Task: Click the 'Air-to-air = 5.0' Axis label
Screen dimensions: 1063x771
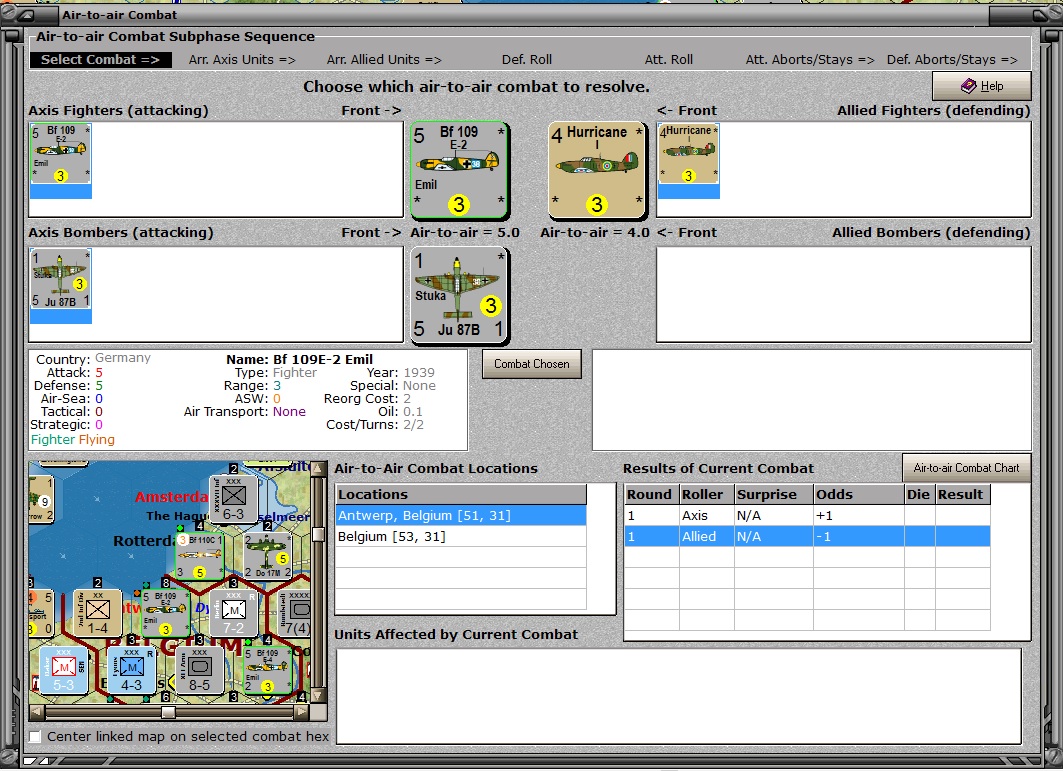Action: [465, 233]
